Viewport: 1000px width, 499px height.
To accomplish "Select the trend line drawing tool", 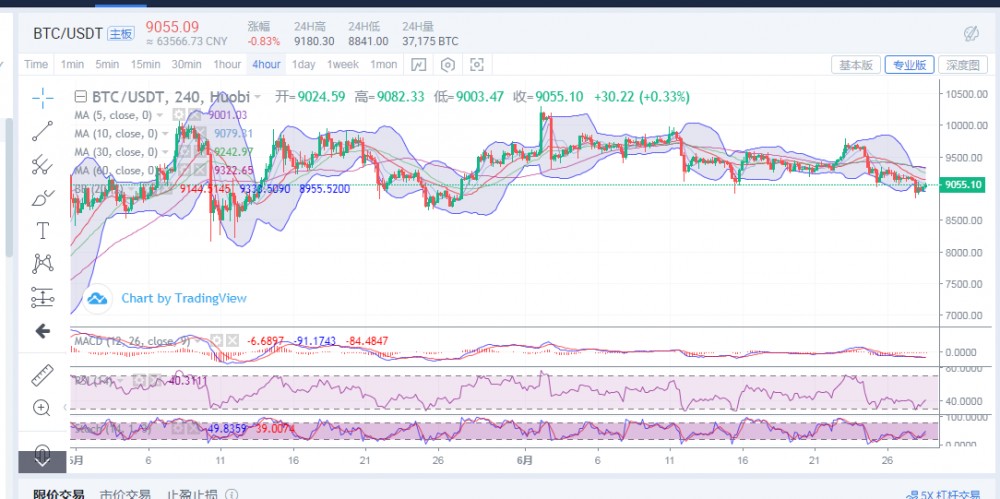I will [x=43, y=130].
